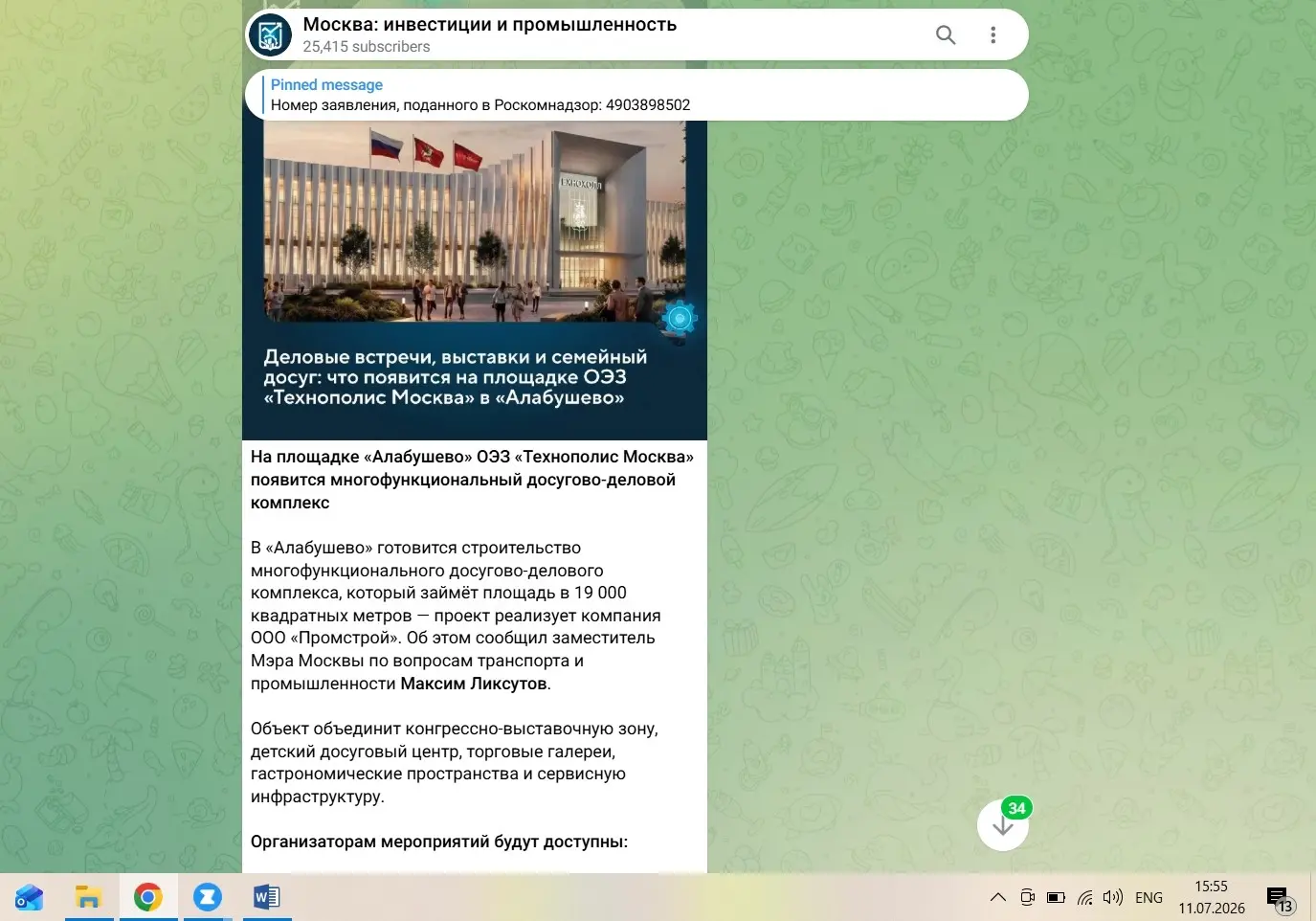Open notification center with 13 notifications
The image size is (1316, 921).
[x=1280, y=899]
